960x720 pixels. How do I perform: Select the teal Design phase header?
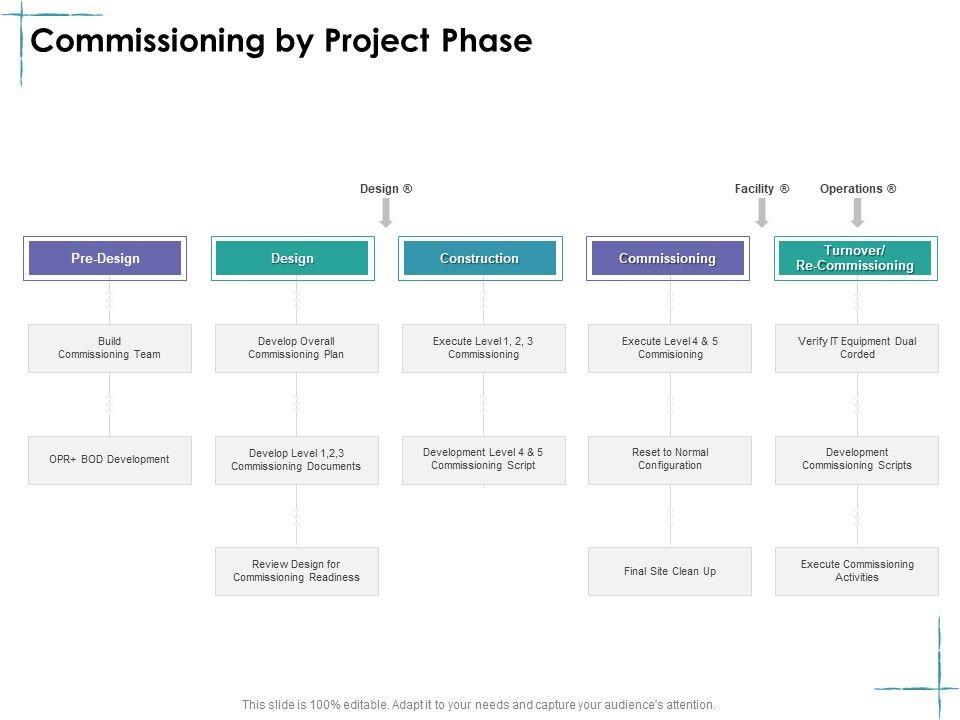pyautogui.click(x=292, y=258)
